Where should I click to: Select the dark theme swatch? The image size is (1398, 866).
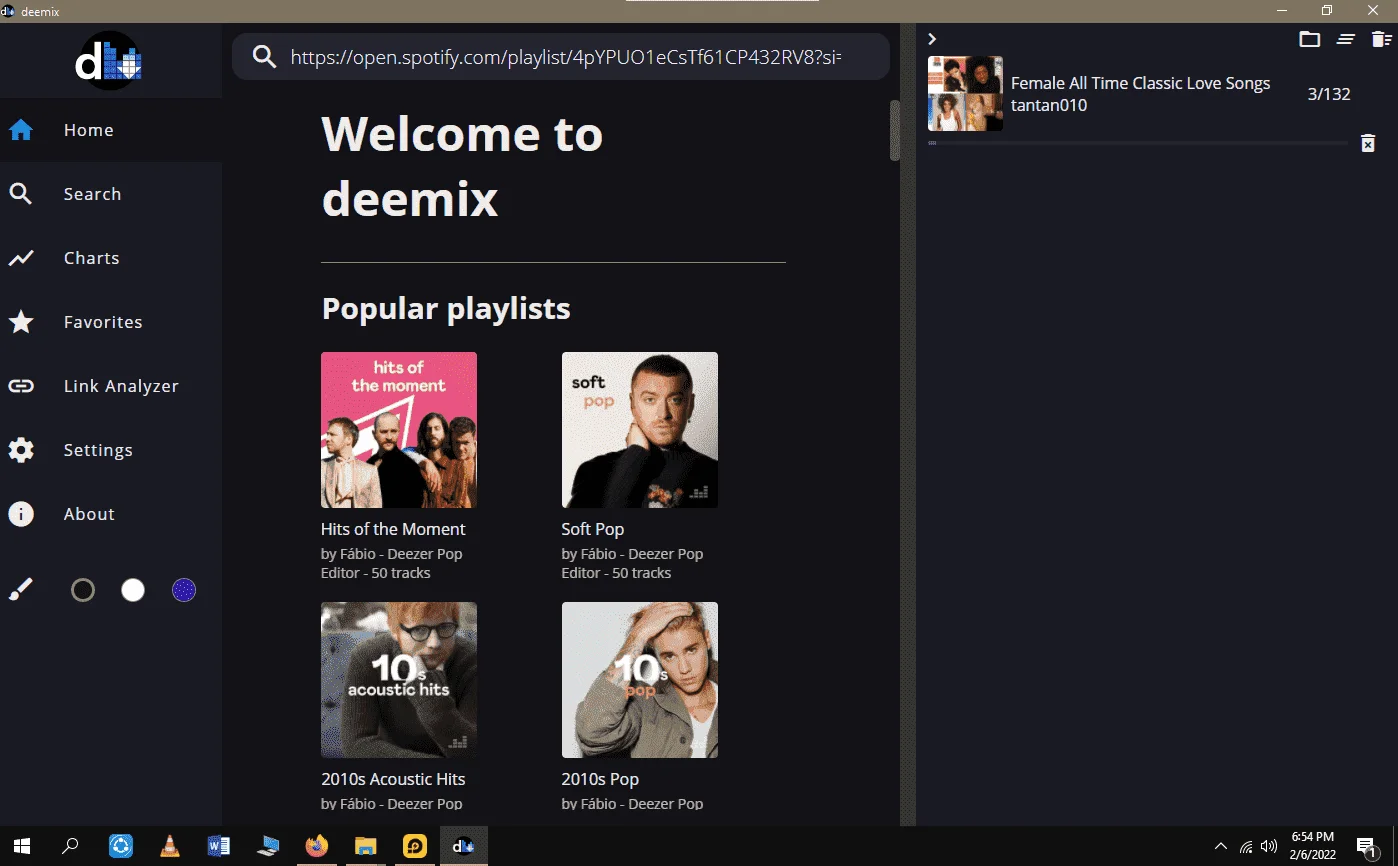click(83, 590)
